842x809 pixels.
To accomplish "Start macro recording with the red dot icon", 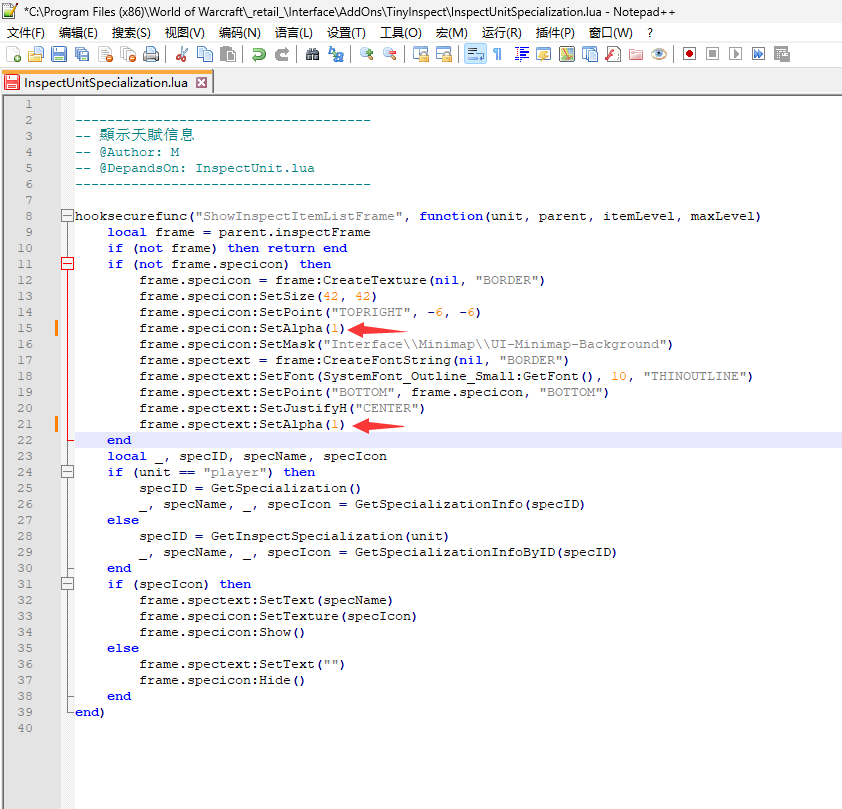I will (x=689, y=54).
